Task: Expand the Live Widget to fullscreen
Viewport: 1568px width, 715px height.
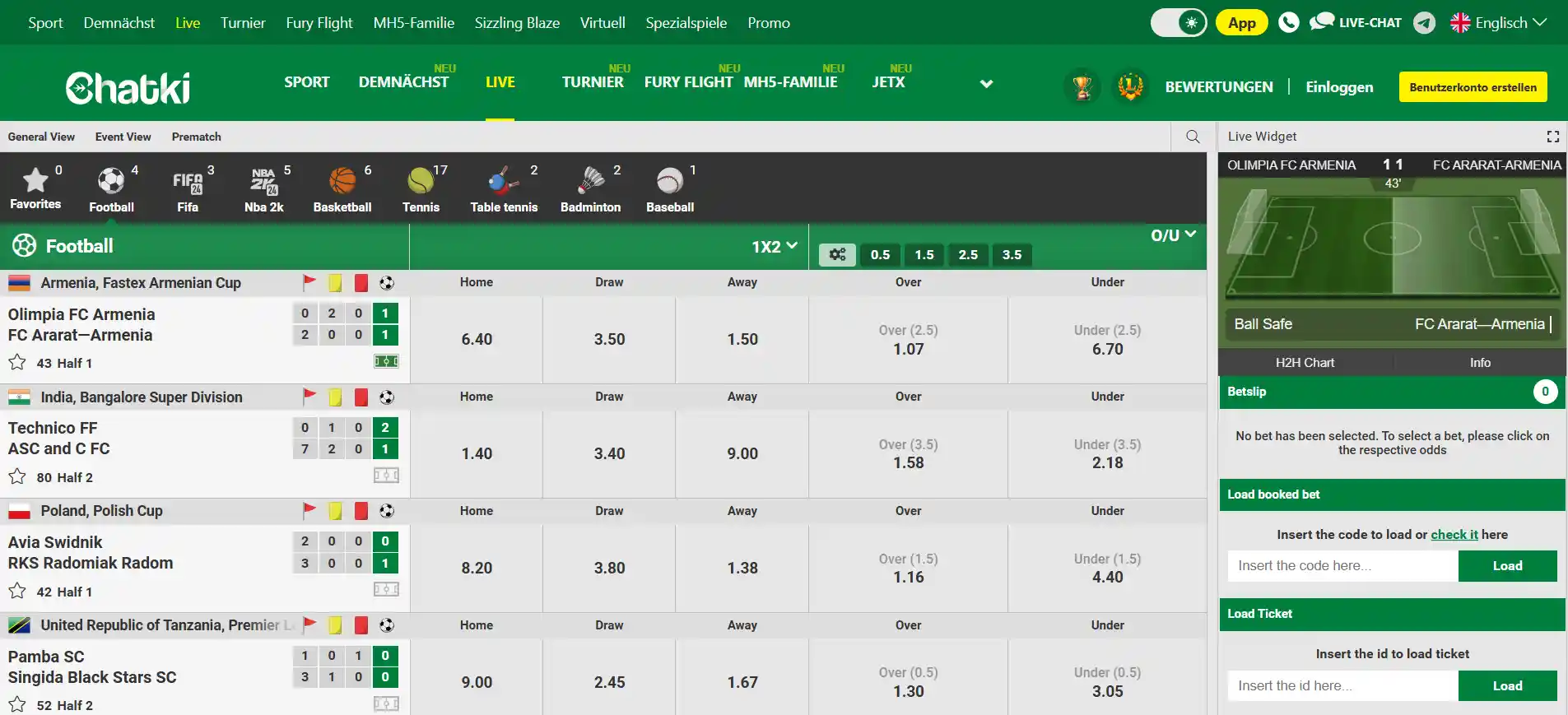Action: pyautogui.click(x=1553, y=137)
